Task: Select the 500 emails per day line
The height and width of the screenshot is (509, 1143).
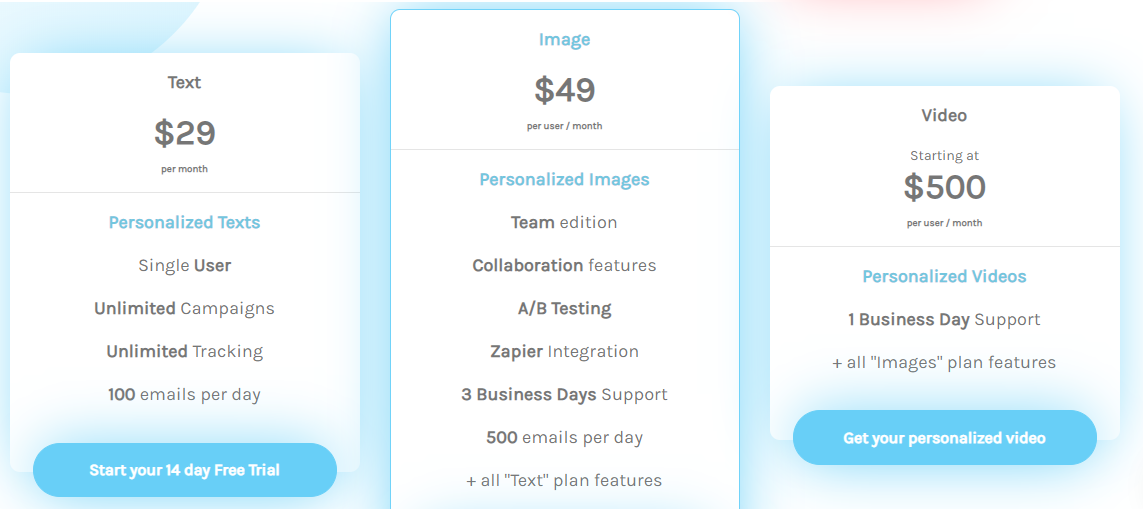Action: point(564,438)
